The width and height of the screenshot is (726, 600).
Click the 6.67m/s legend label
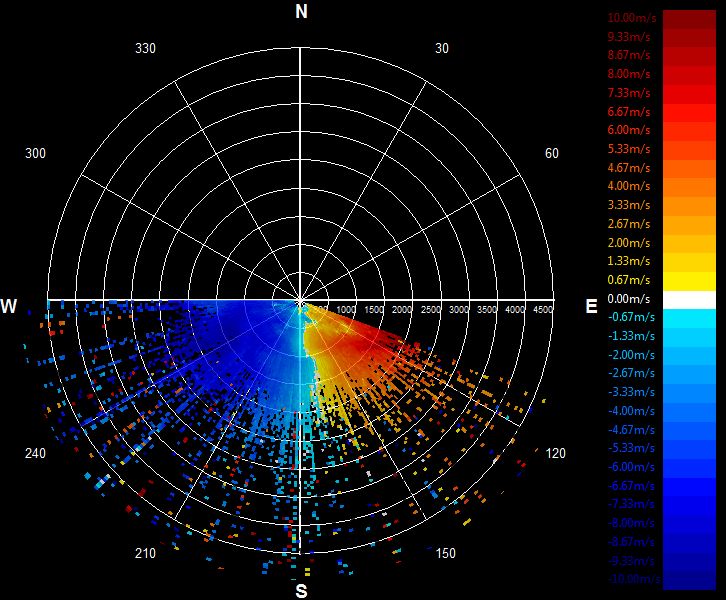629,112
